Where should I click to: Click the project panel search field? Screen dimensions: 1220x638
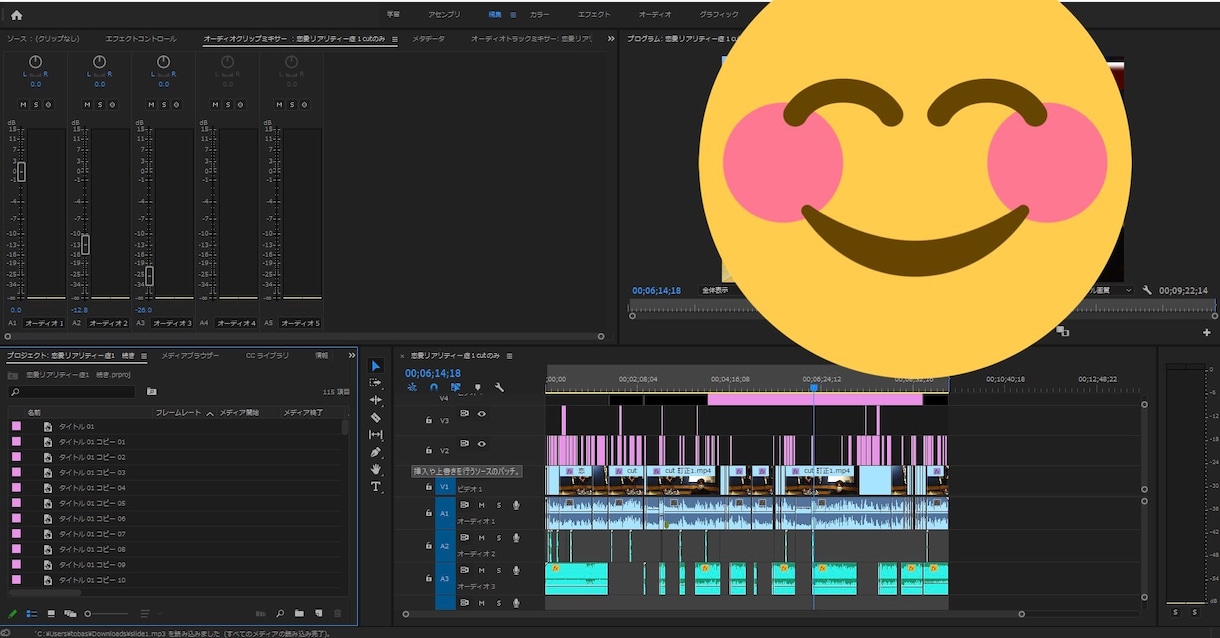[x=71, y=392]
